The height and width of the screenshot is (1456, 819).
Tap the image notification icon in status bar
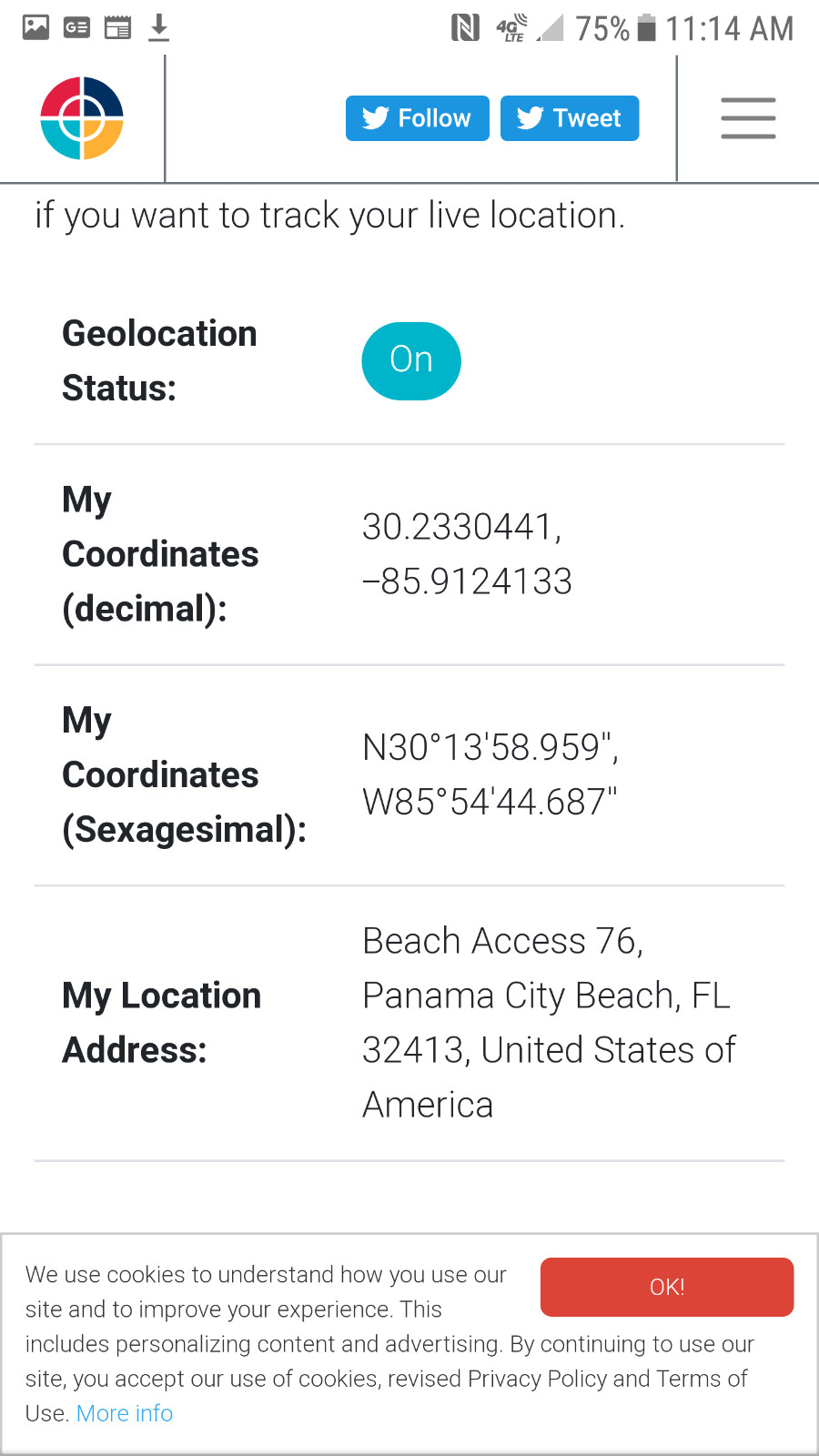(36, 27)
